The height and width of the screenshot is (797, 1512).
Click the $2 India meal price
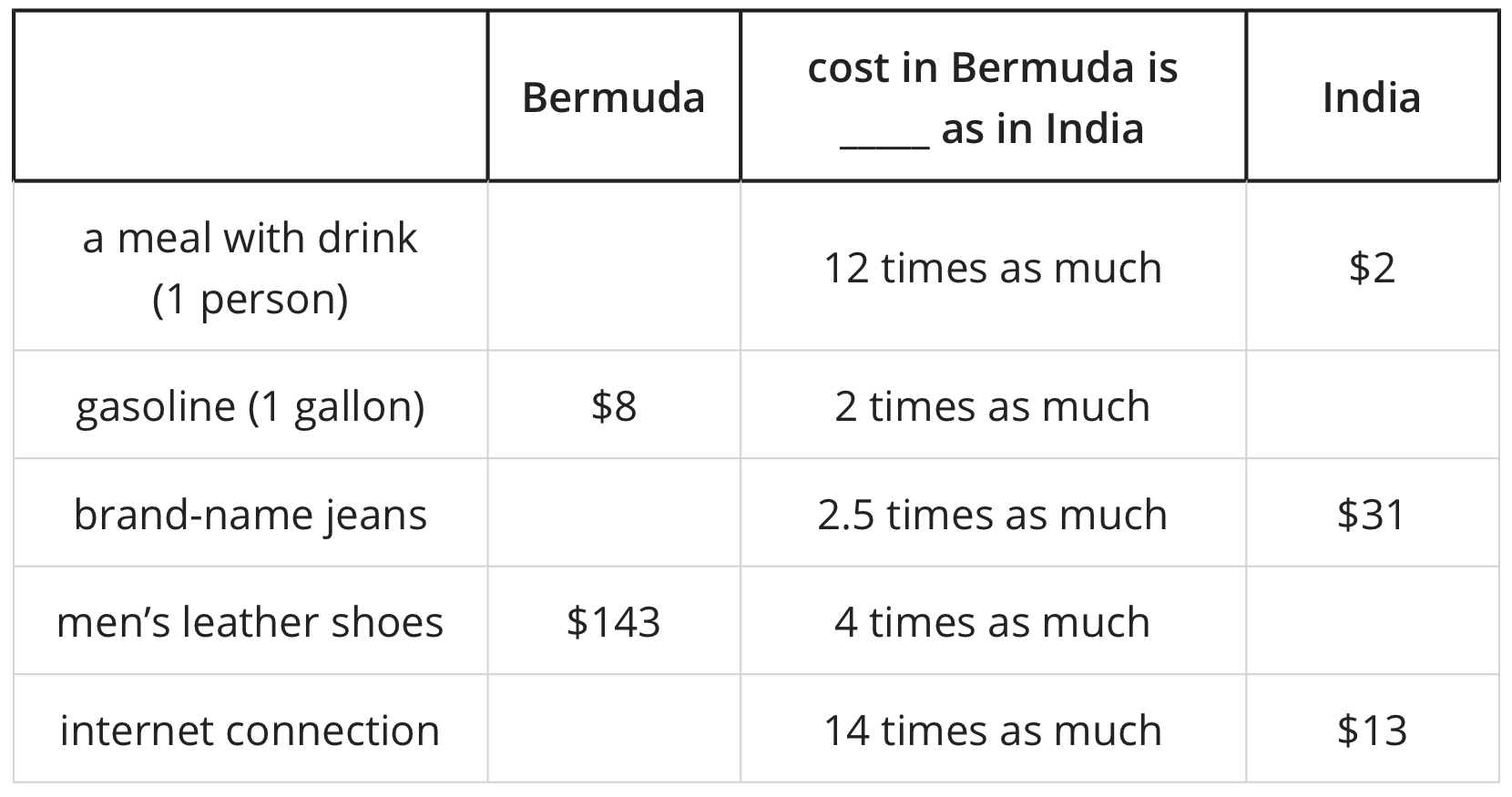click(x=1371, y=268)
